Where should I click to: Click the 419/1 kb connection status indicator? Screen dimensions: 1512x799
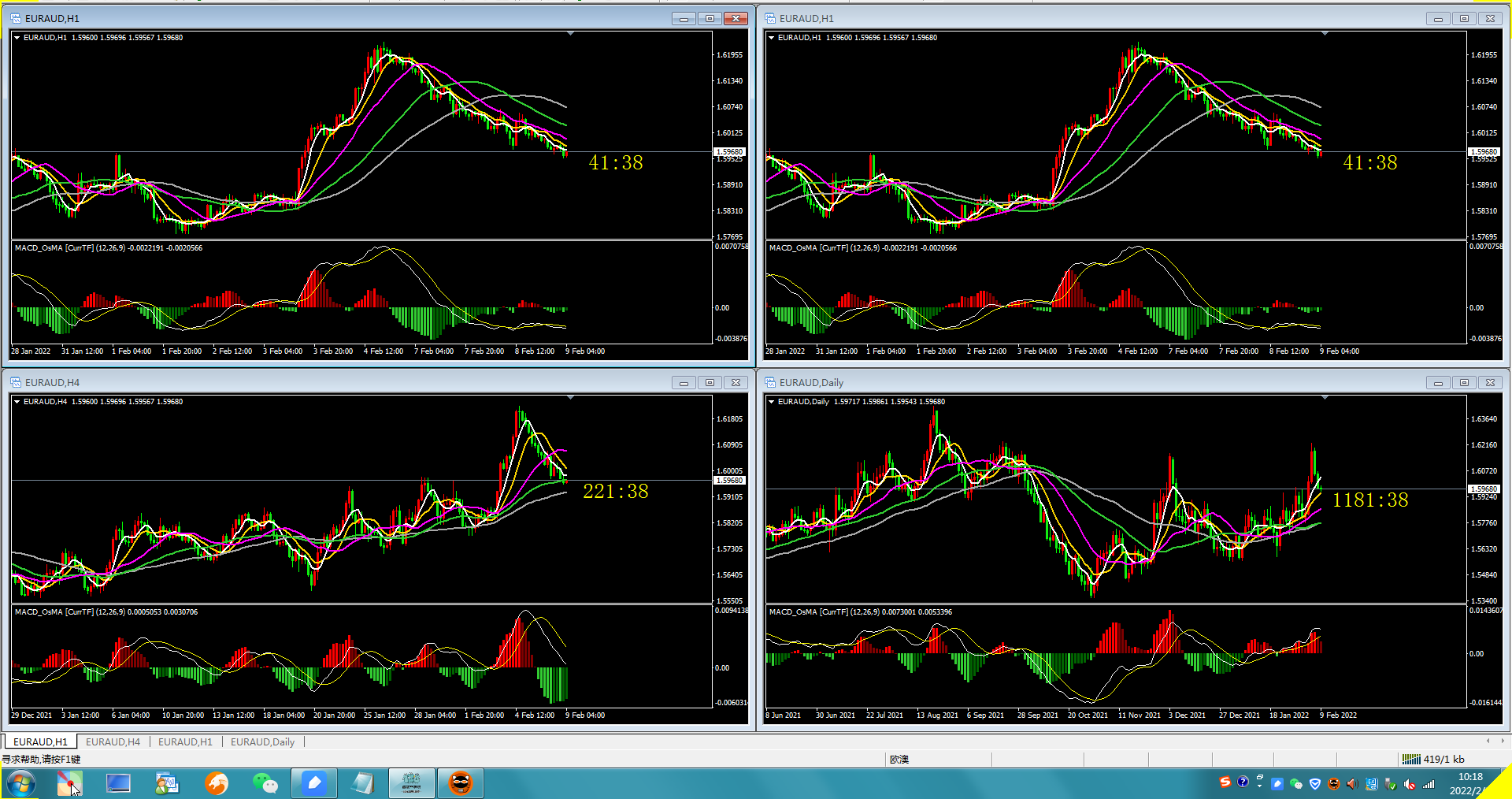click(1433, 759)
